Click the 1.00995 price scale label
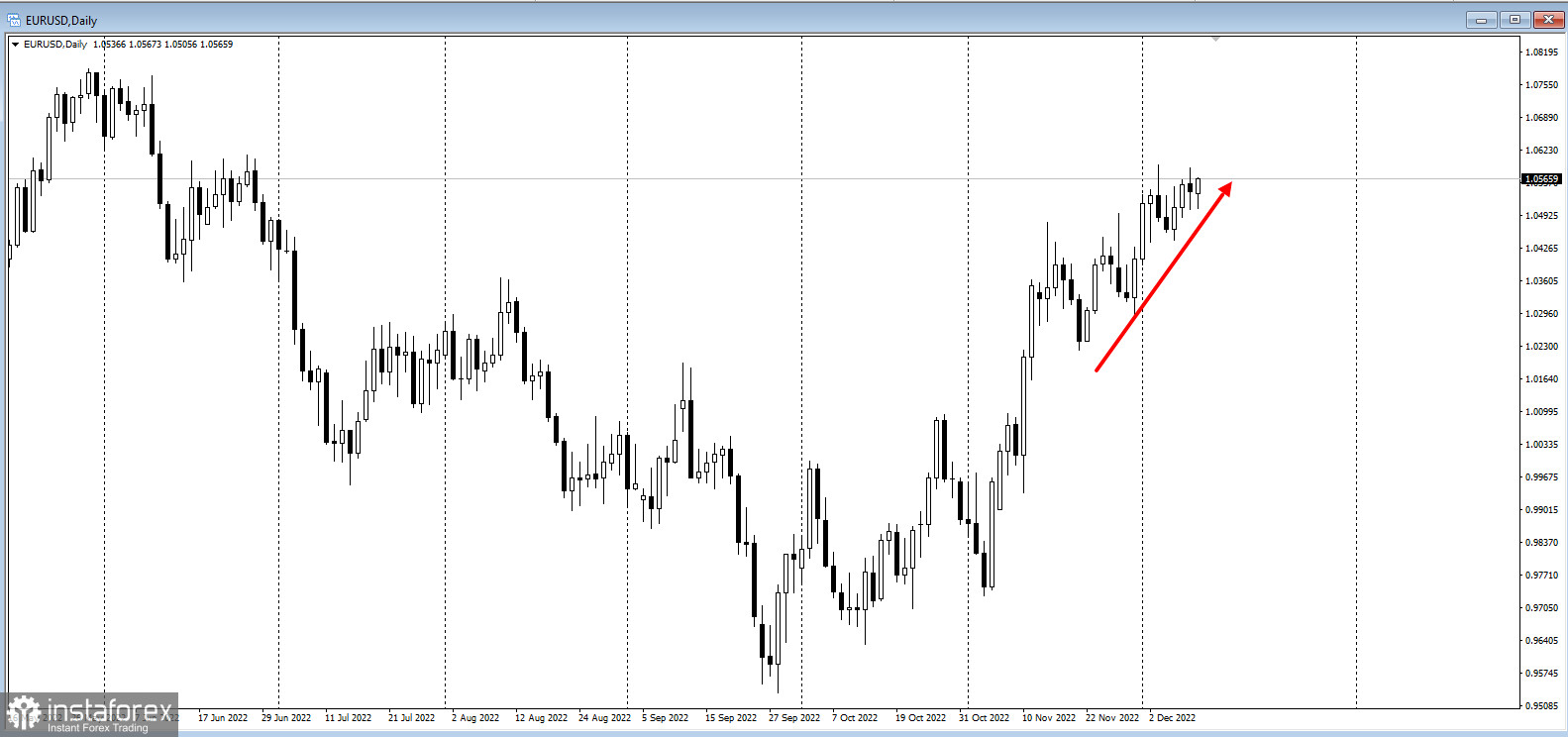The height and width of the screenshot is (737, 1568). (x=1541, y=412)
